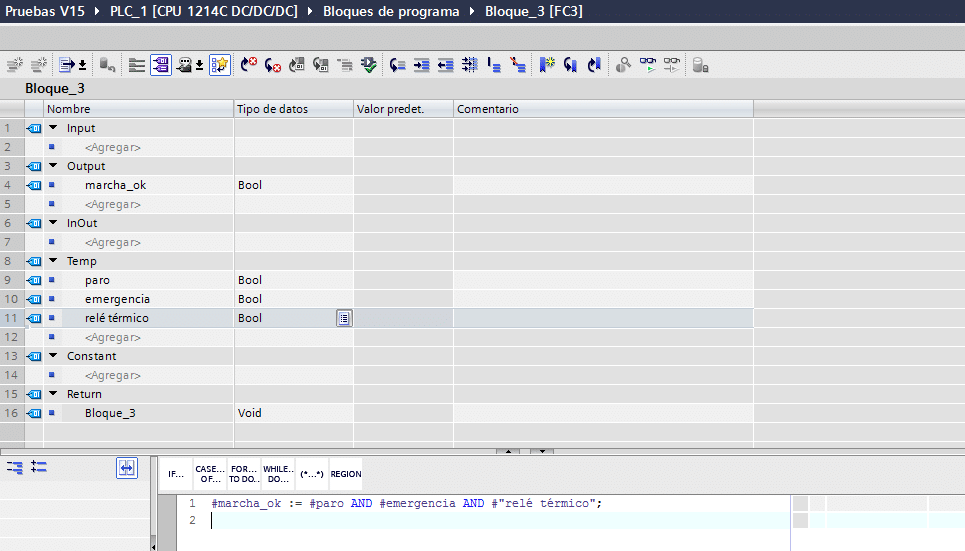Click the indent text icon
This screenshot has height=551, width=965.
421,65
